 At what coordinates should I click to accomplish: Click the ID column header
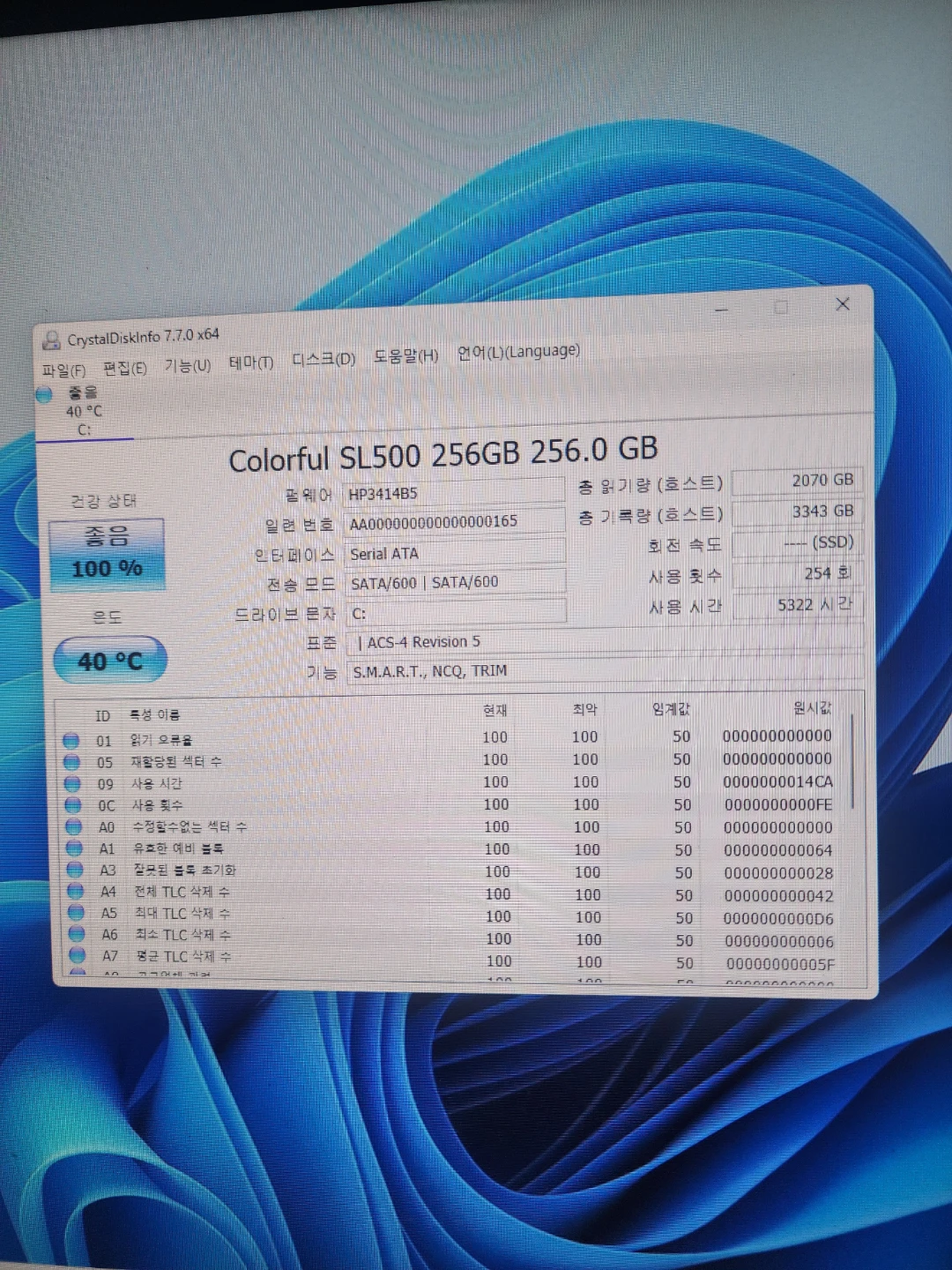point(103,716)
